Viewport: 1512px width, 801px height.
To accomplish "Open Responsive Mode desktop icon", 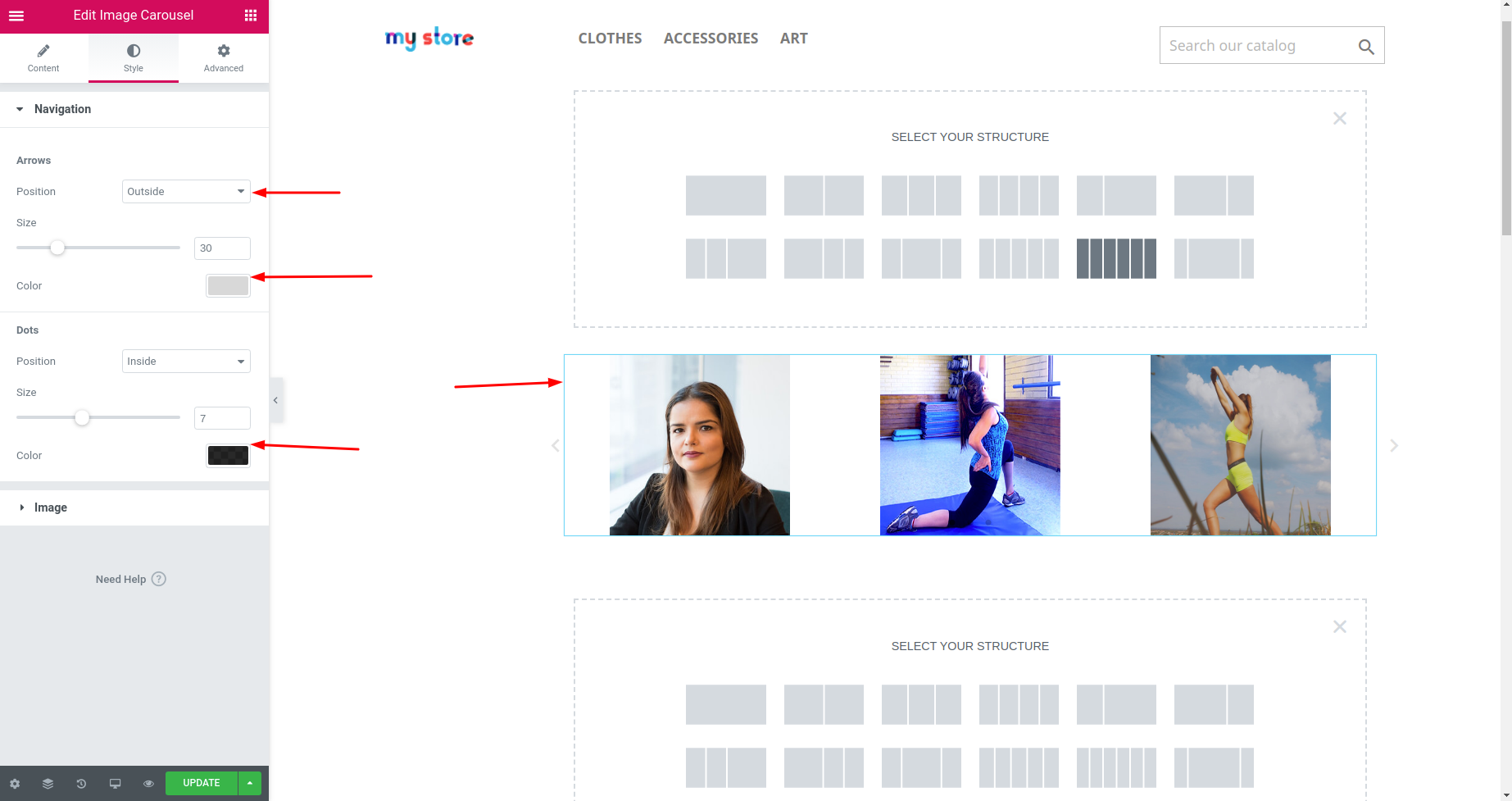I will click(x=115, y=784).
